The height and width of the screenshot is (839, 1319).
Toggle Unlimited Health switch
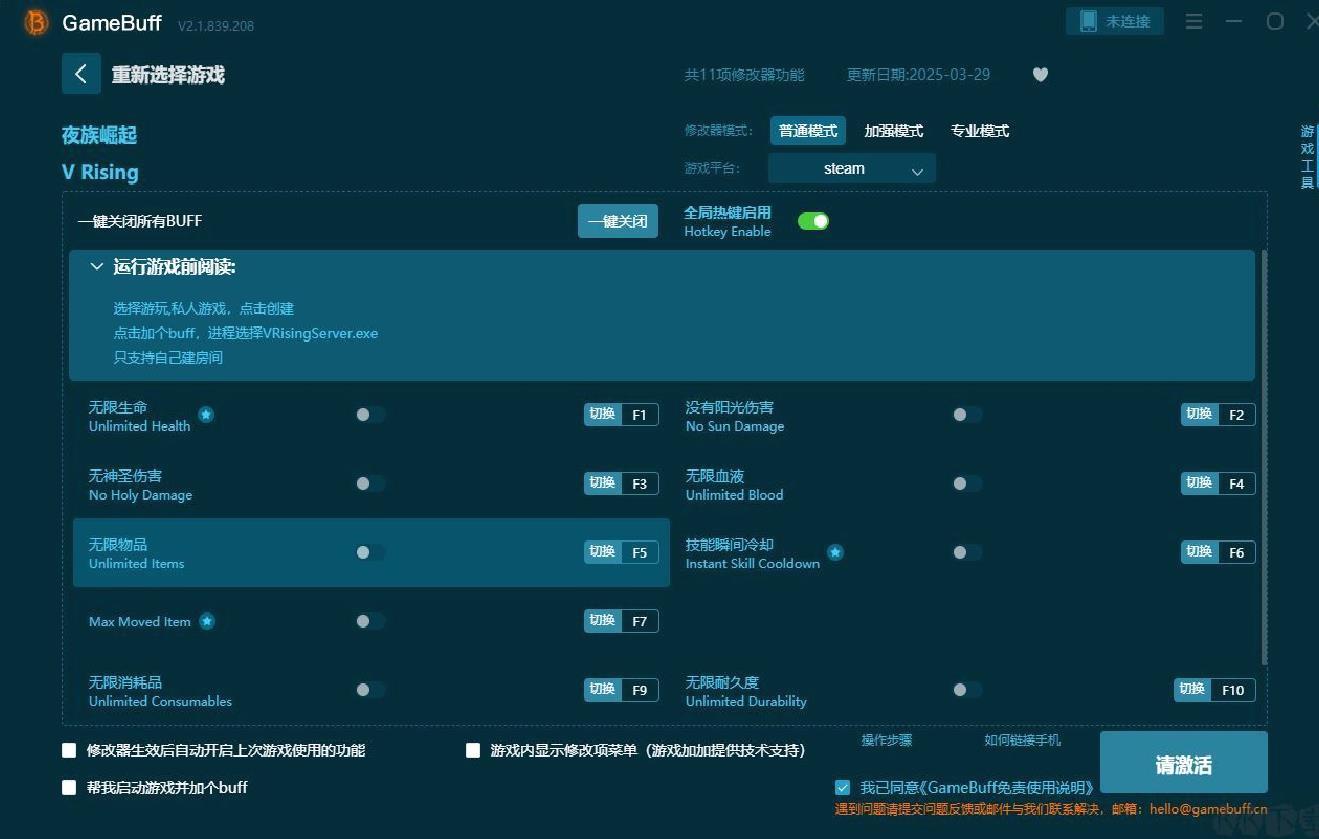(x=370, y=414)
